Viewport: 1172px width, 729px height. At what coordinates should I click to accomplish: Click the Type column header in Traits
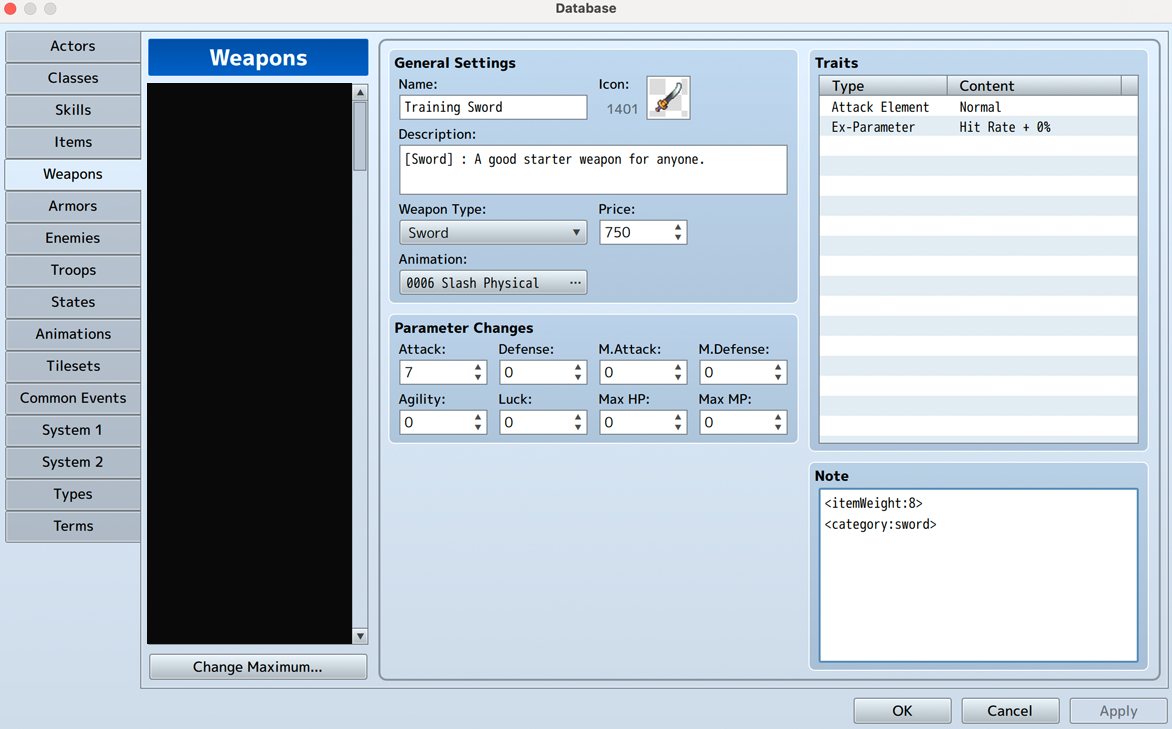(x=883, y=86)
